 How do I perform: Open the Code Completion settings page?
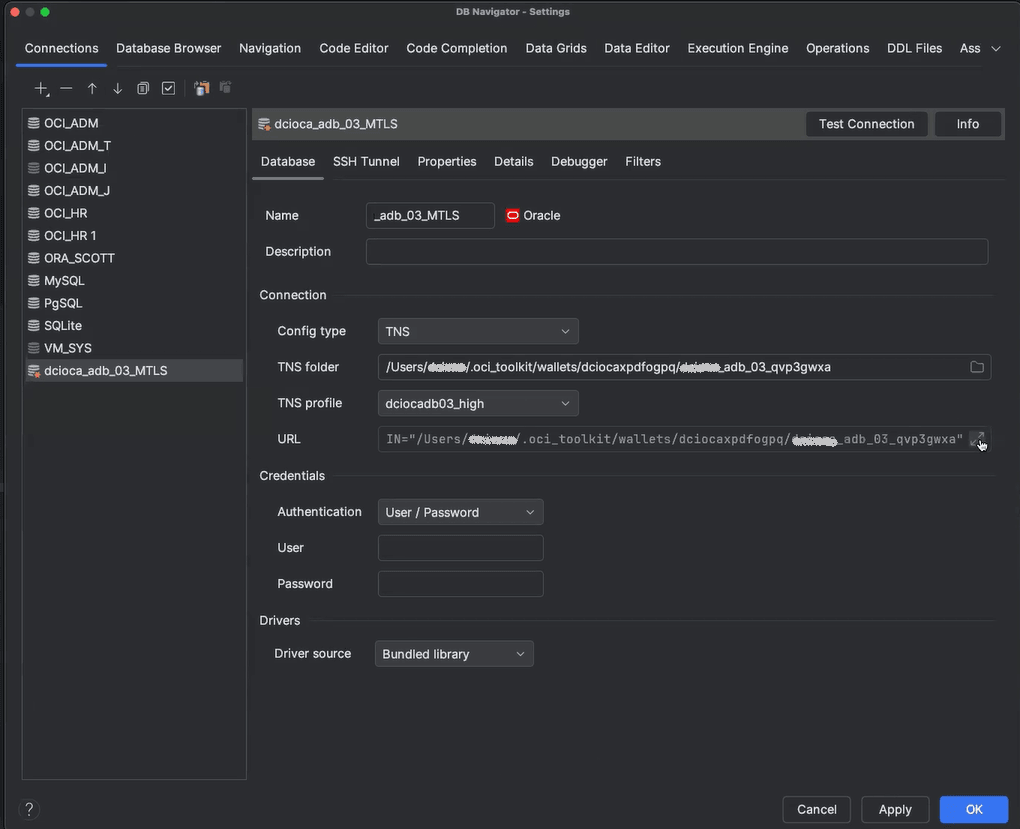point(456,48)
